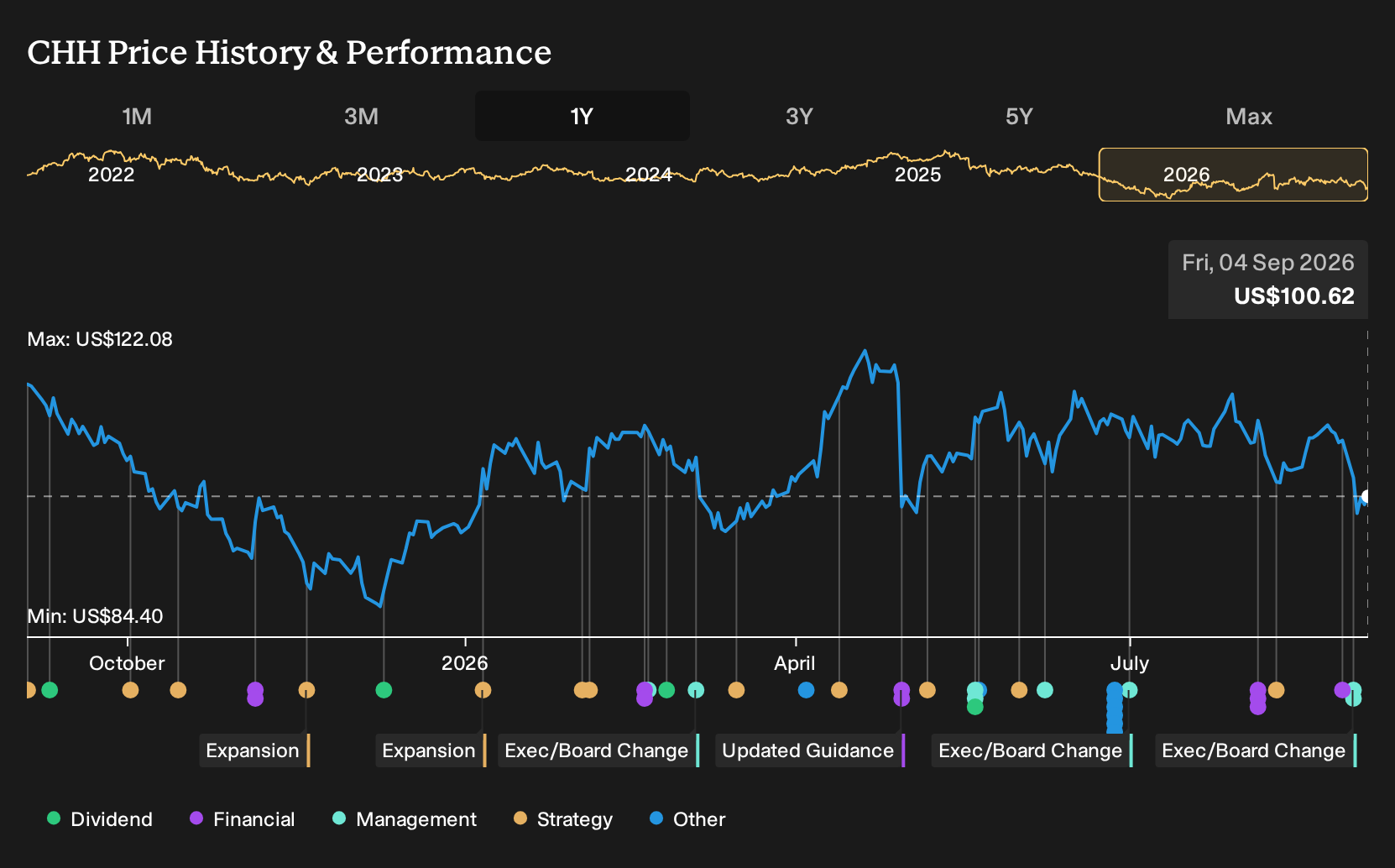This screenshot has width=1395, height=868.
Task: Click Strategy dot at the 2026 axis tick
Action: 483,690
